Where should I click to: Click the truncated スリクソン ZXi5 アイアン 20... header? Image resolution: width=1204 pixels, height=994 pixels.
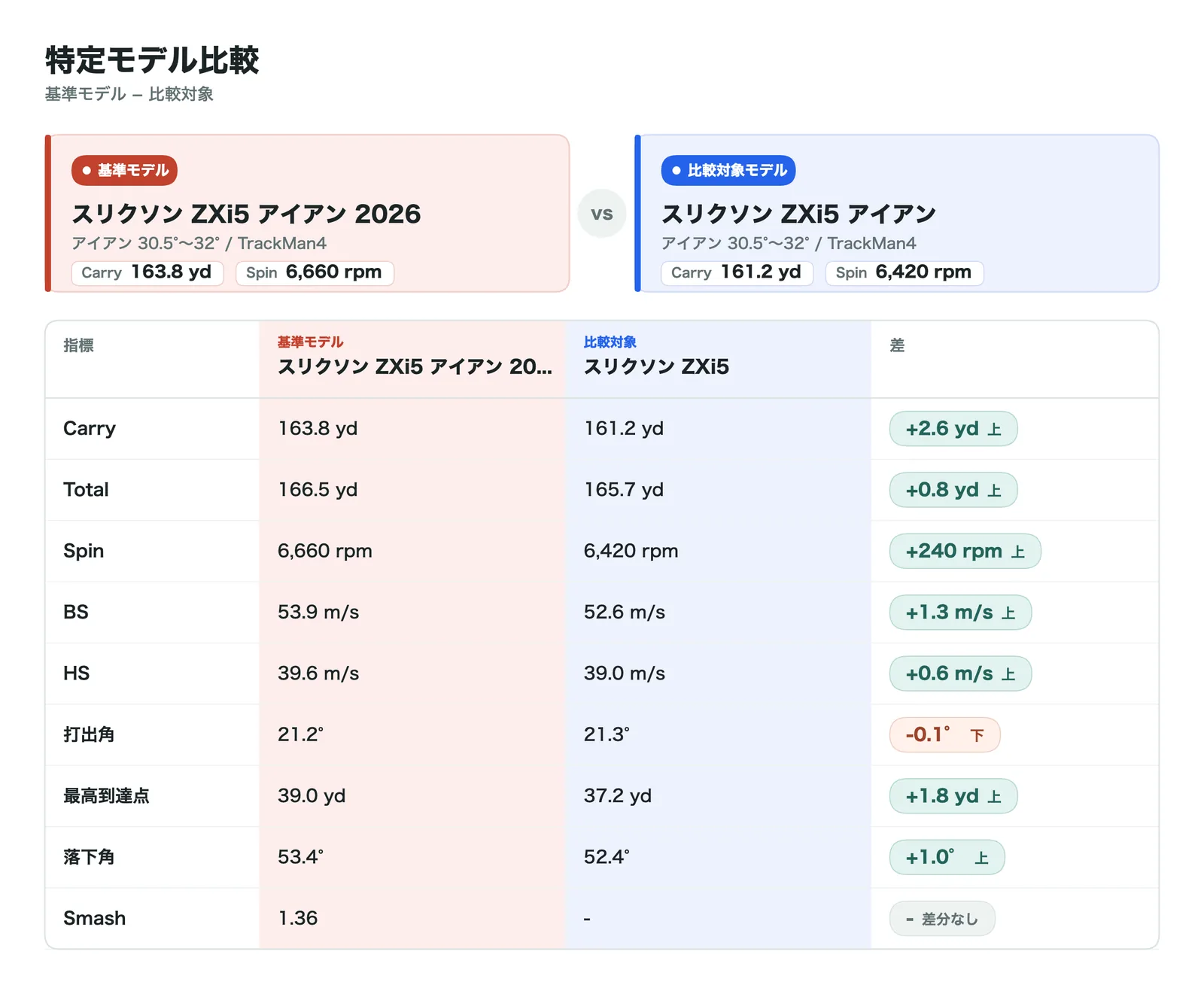(415, 366)
